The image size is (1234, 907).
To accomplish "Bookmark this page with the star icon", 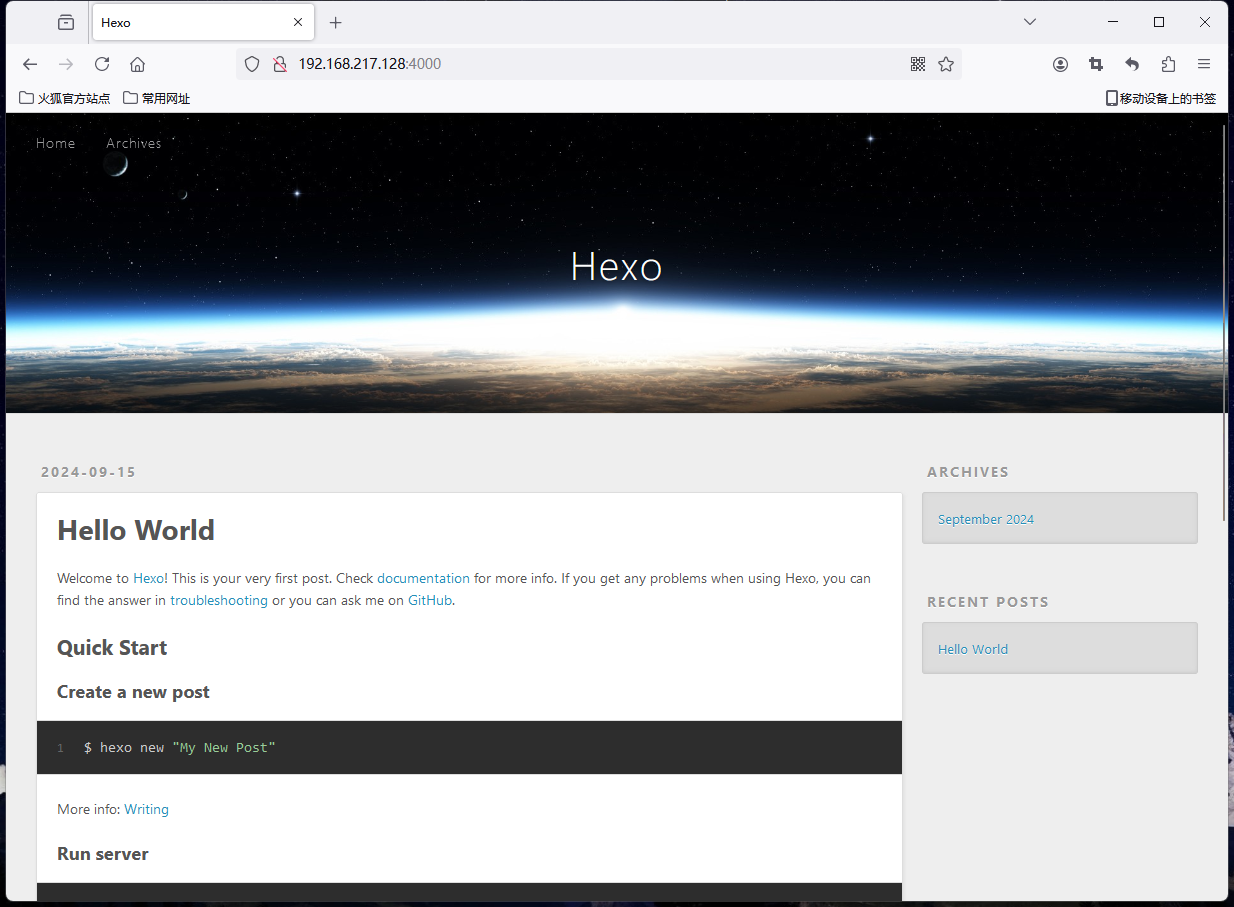I will point(946,64).
